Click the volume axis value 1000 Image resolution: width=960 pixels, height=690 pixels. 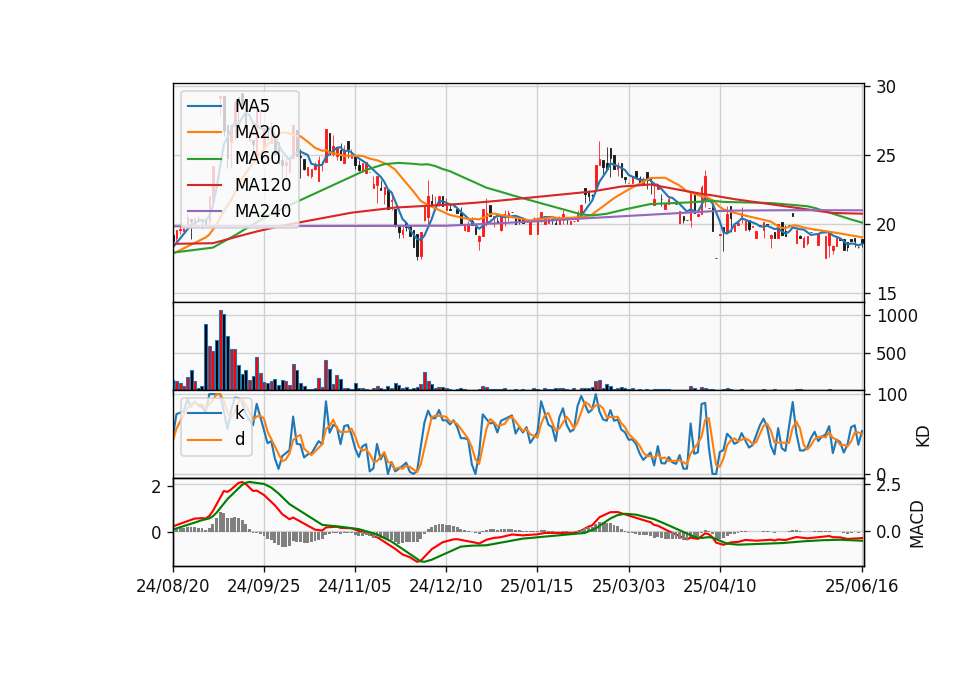click(x=898, y=316)
